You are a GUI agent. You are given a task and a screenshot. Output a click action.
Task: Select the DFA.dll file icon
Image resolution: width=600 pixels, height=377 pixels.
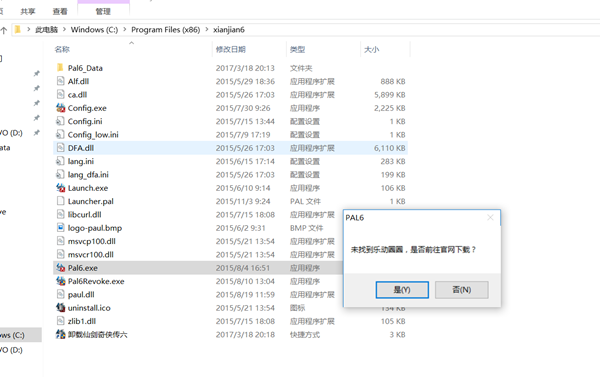coord(60,148)
